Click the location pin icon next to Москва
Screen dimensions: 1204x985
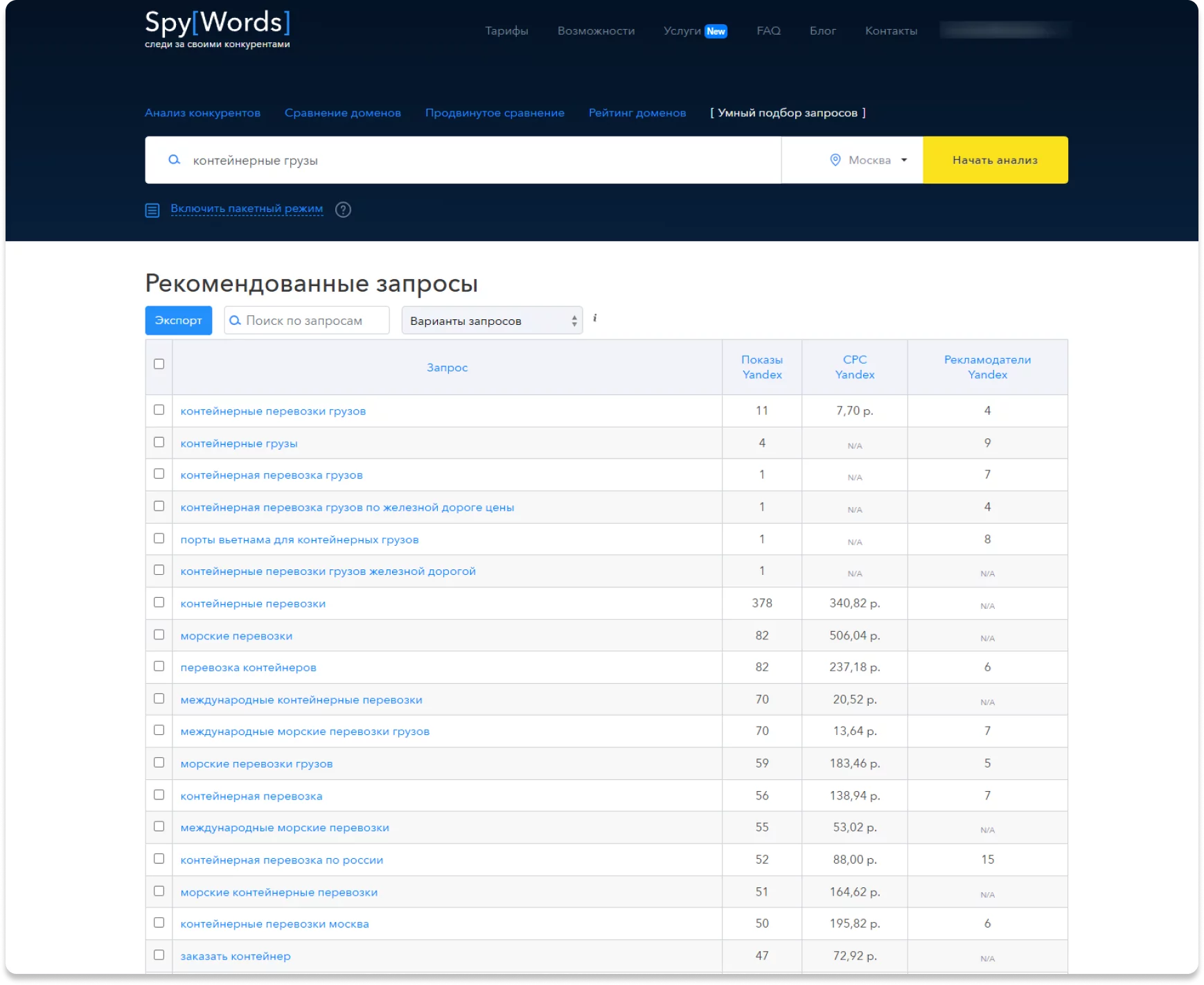click(835, 160)
